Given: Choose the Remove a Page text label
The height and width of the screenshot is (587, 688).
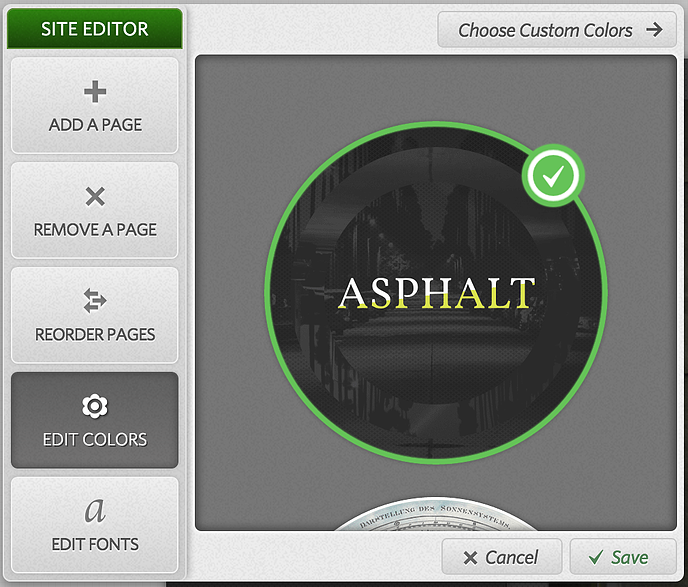Looking at the screenshot, I should [95, 229].
